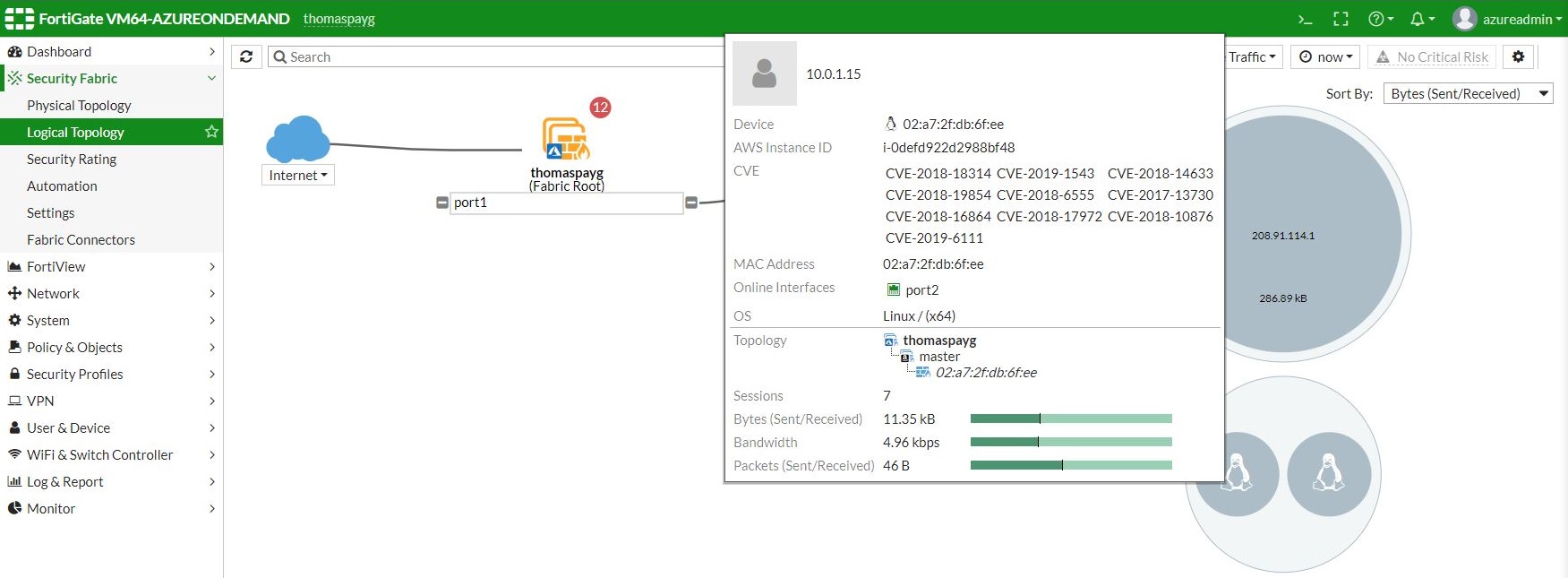Open CVE-2019-1543 link
Screen dimensions: 1568x578
1045,173
